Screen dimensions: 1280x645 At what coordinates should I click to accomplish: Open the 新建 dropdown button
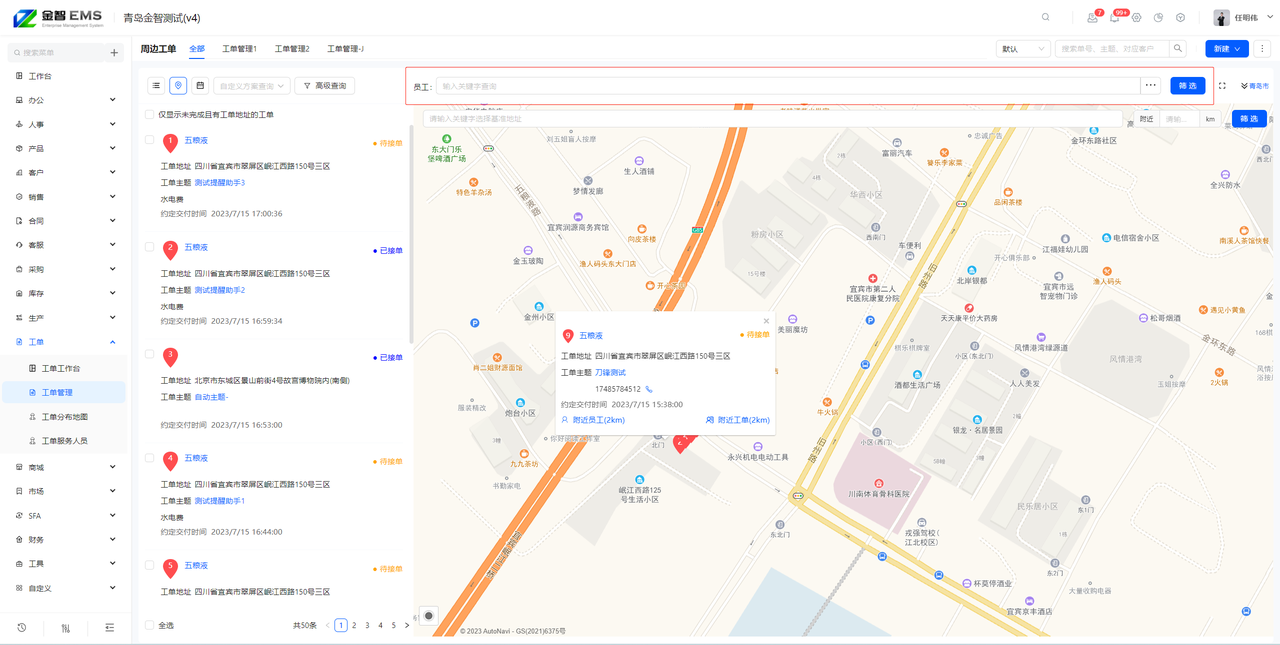click(1227, 49)
